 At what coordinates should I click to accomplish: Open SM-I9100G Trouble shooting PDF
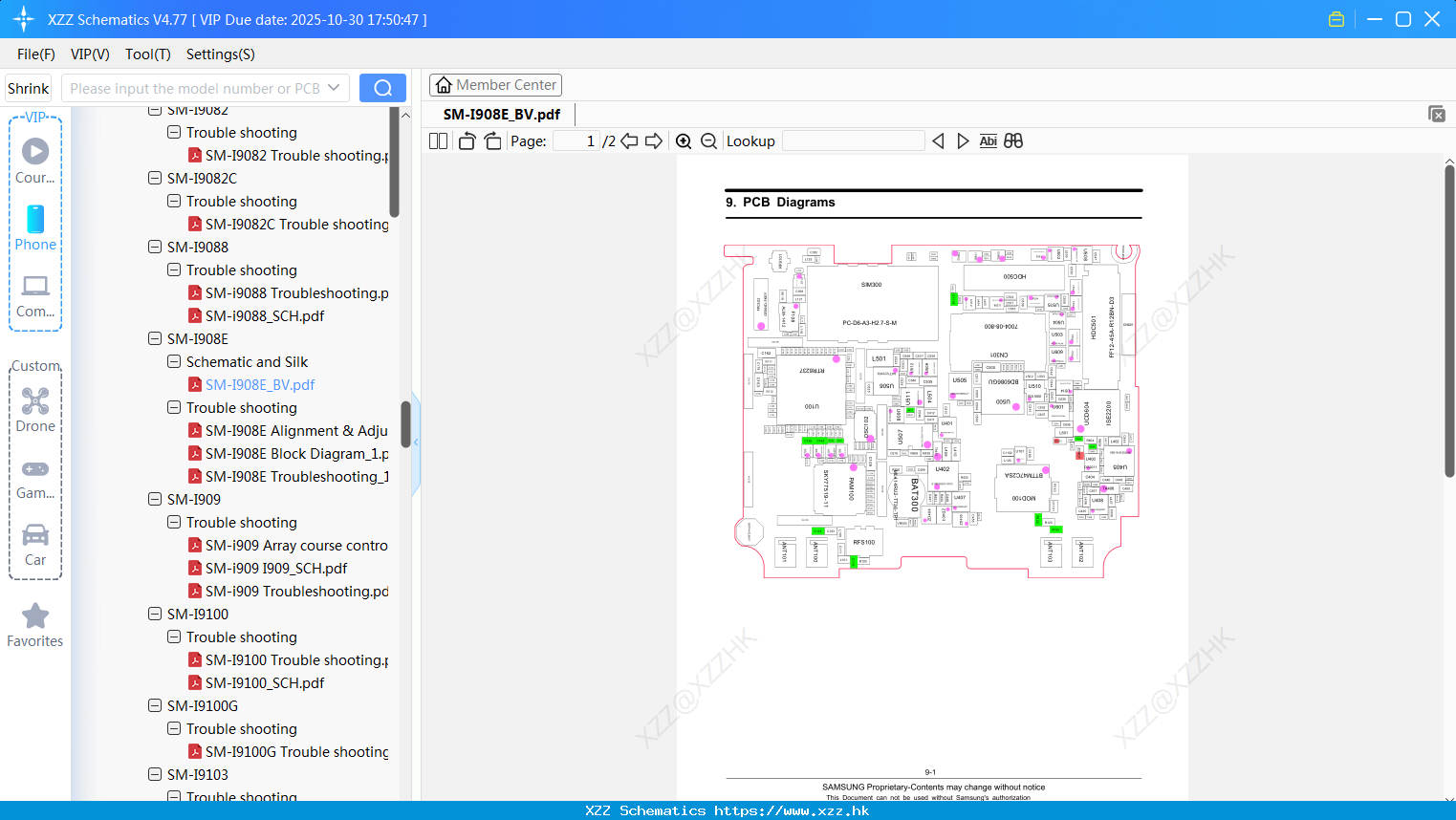(289, 752)
